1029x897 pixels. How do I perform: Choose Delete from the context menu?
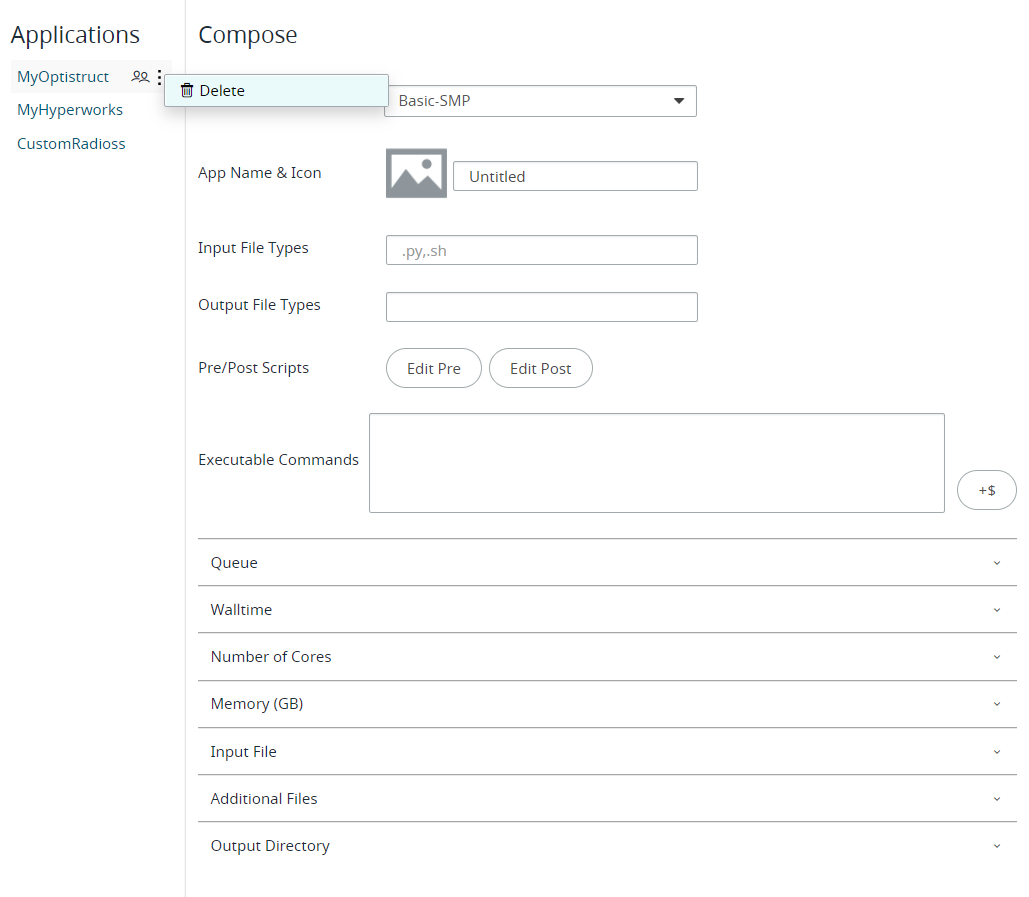click(276, 91)
